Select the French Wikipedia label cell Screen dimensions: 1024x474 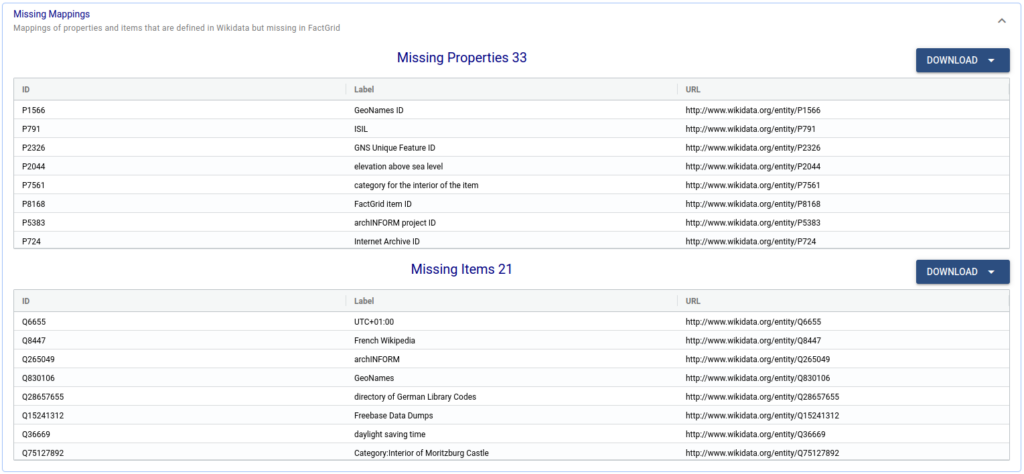[x=385, y=341]
